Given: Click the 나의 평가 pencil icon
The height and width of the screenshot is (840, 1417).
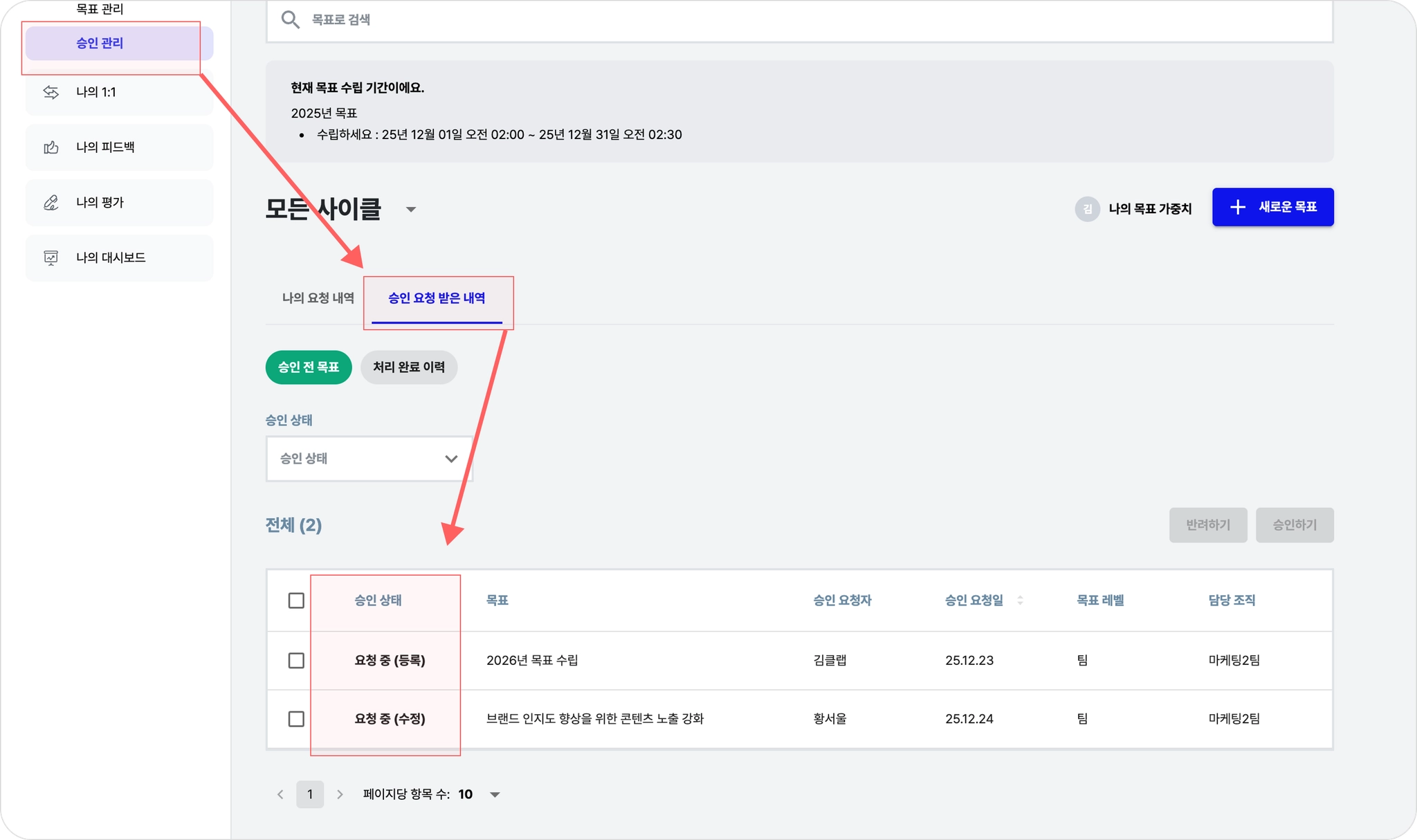Looking at the screenshot, I should 51,203.
